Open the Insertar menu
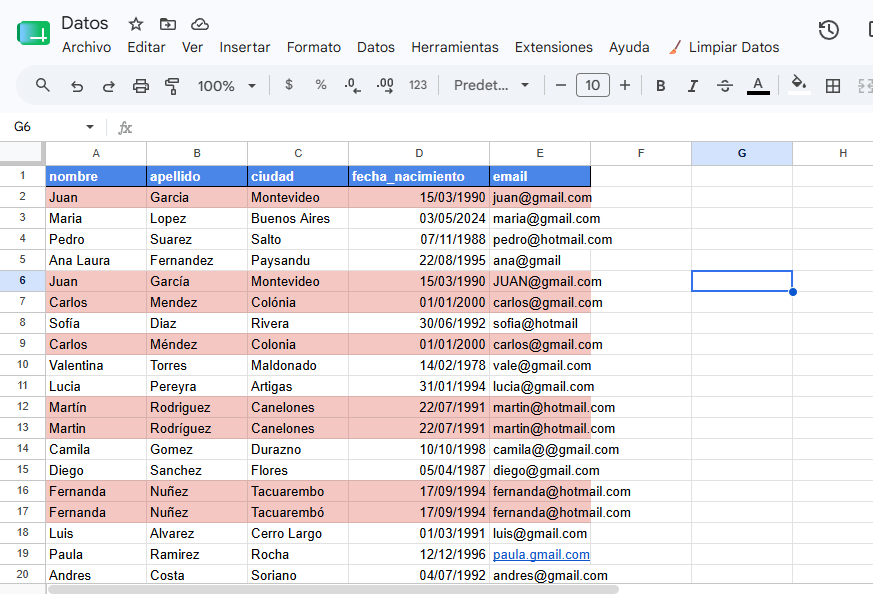873x594 pixels. point(244,47)
